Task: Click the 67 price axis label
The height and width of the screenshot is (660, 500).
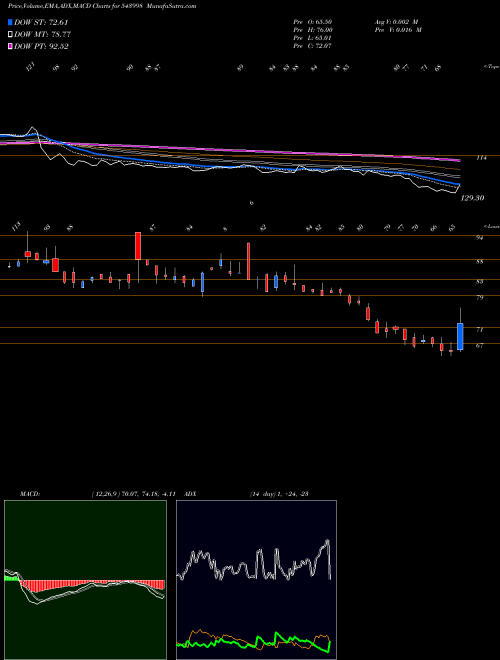Action: pyautogui.click(x=480, y=346)
